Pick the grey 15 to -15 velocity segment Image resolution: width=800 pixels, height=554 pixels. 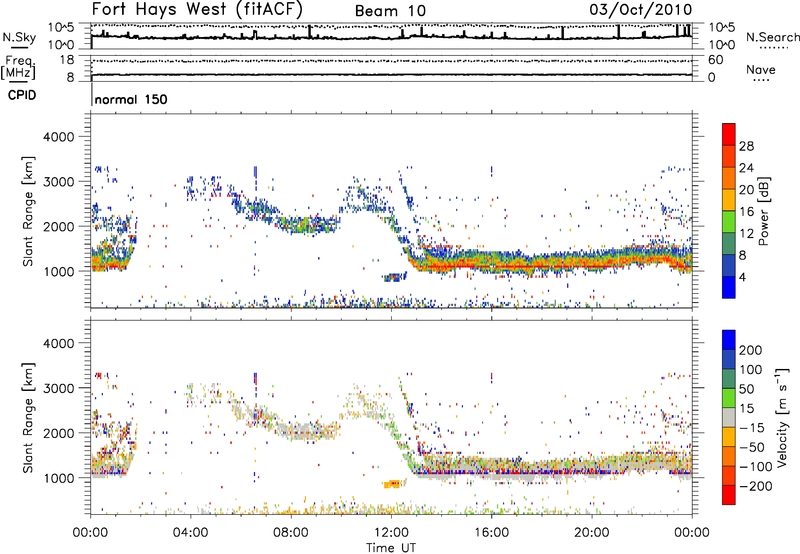click(x=729, y=418)
